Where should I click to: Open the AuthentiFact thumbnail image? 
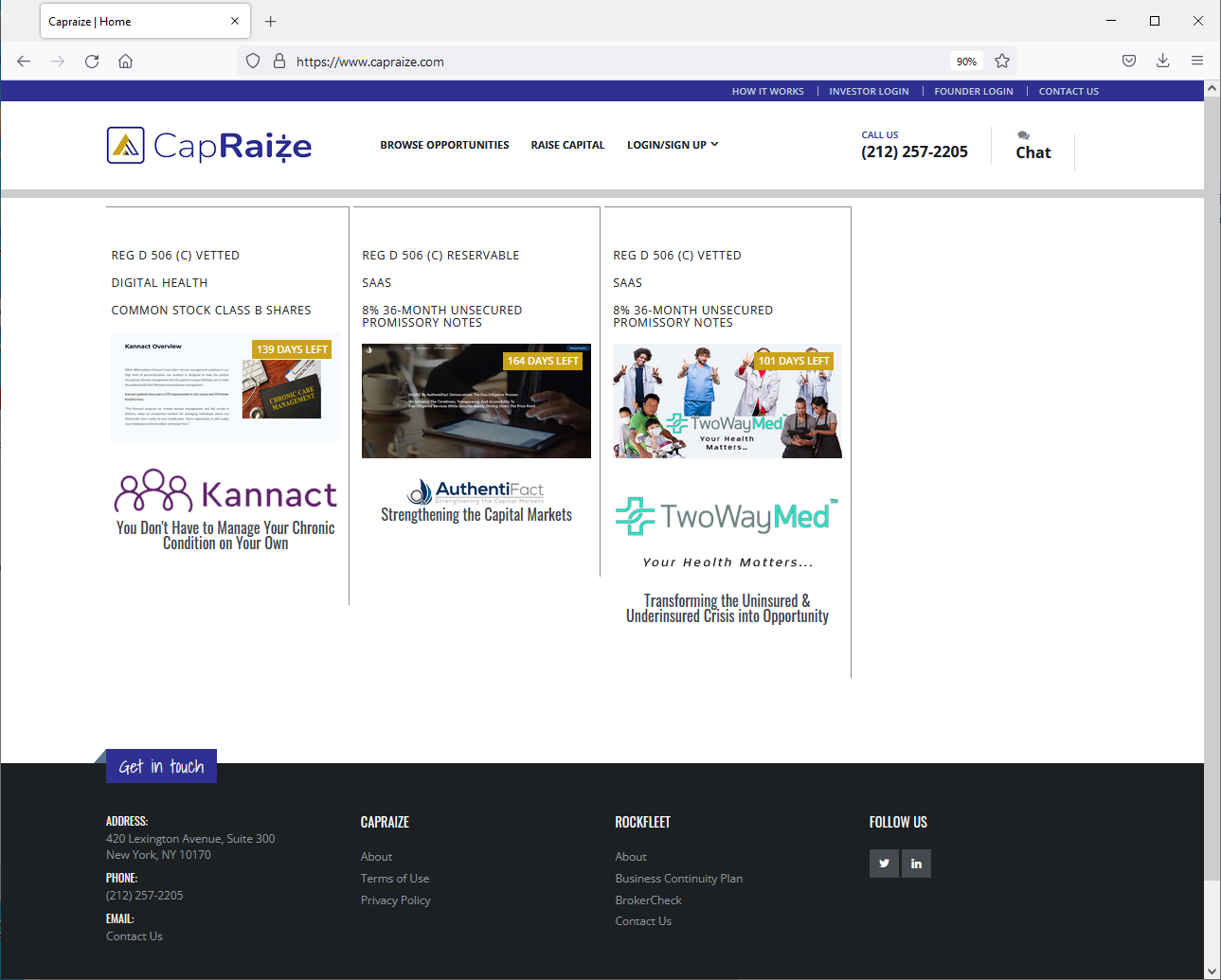[476, 401]
